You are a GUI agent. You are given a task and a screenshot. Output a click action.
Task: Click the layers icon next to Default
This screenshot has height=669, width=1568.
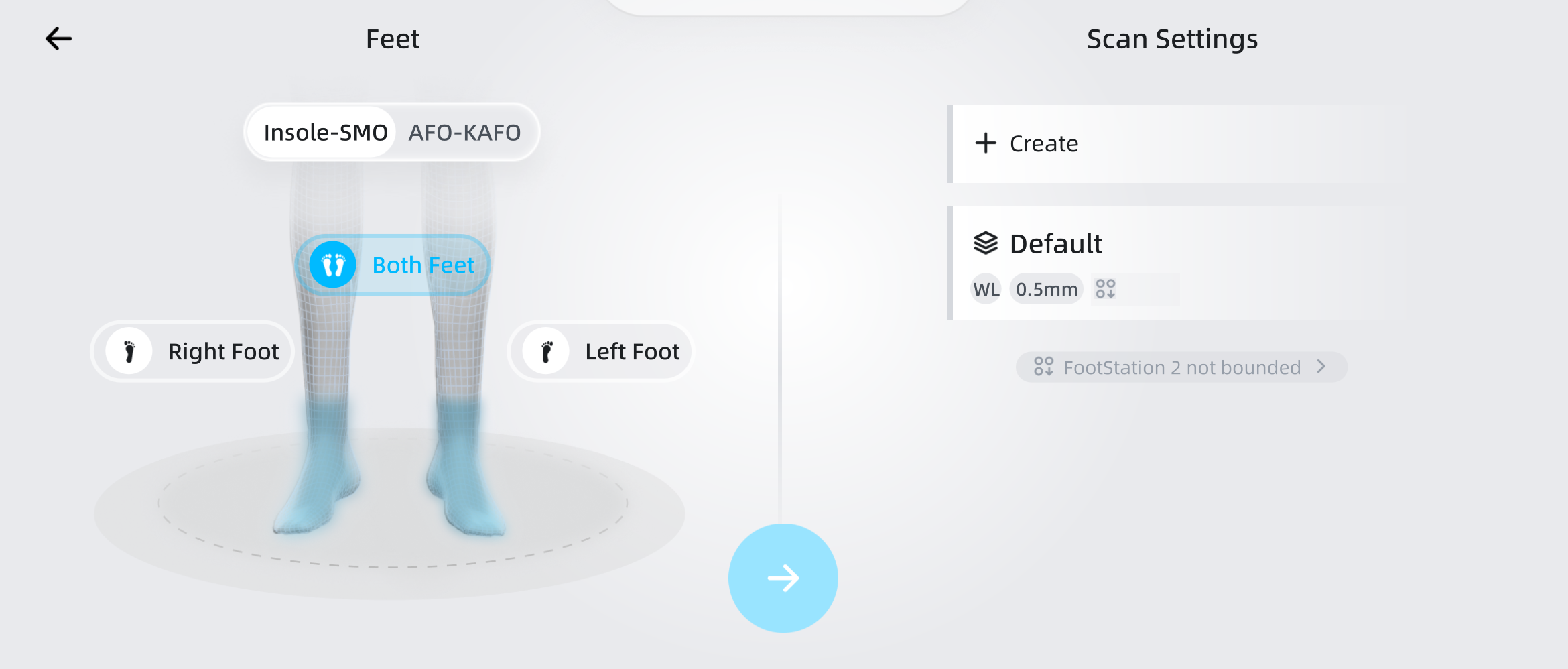986,243
